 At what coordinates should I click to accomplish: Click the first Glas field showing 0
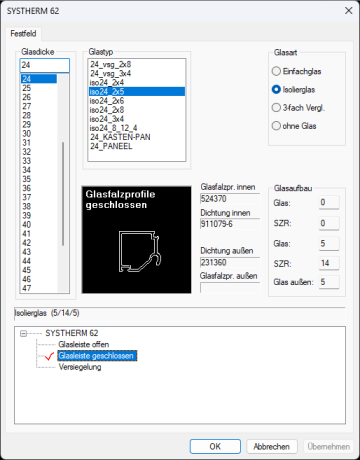click(x=329, y=202)
